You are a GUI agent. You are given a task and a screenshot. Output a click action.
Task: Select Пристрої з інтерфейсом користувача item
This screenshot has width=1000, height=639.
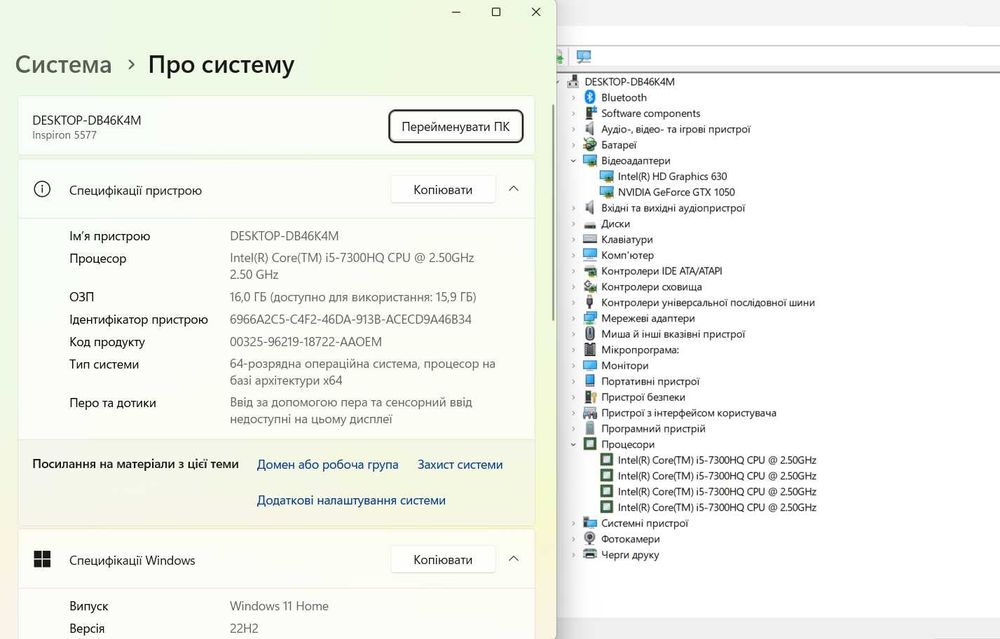click(688, 413)
